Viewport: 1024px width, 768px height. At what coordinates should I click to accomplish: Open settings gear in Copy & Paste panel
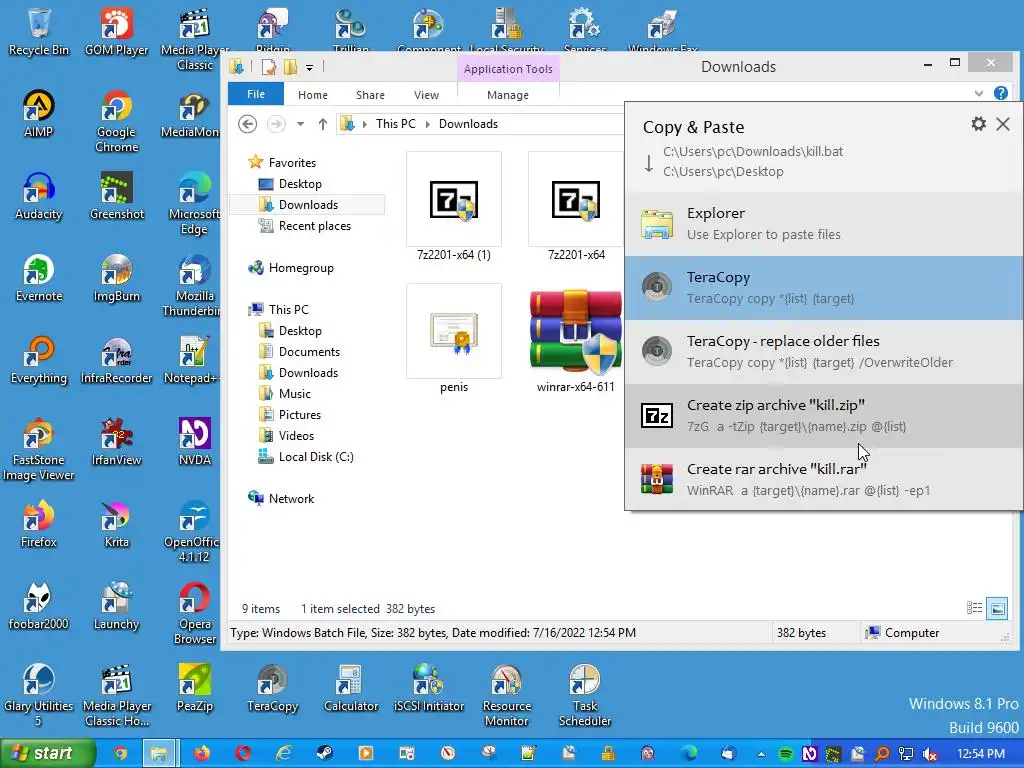pos(978,124)
